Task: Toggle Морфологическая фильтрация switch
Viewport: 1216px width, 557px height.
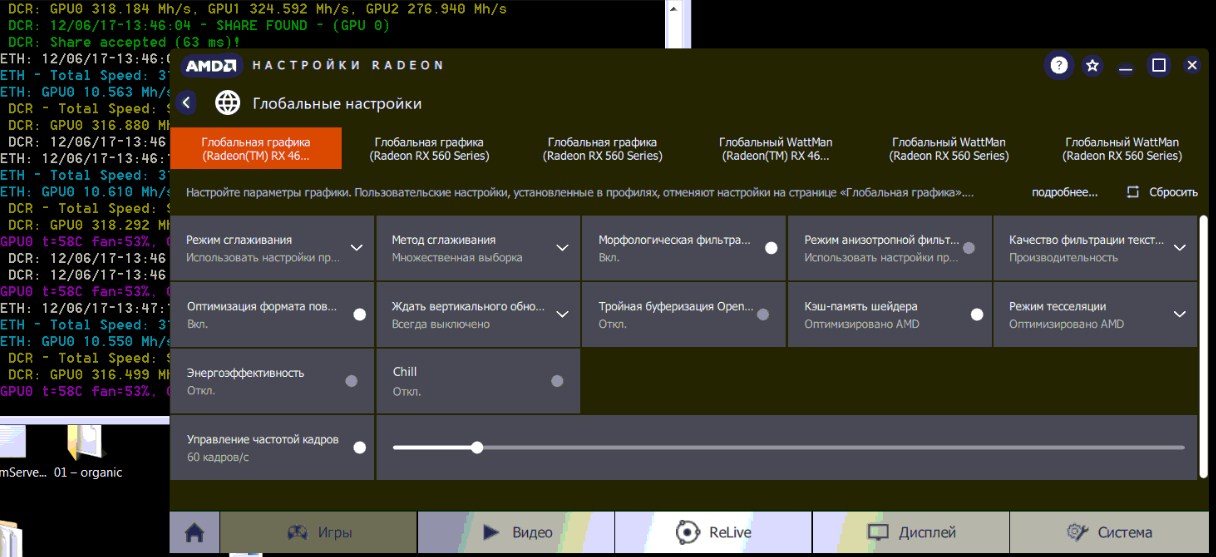Action: tap(771, 248)
